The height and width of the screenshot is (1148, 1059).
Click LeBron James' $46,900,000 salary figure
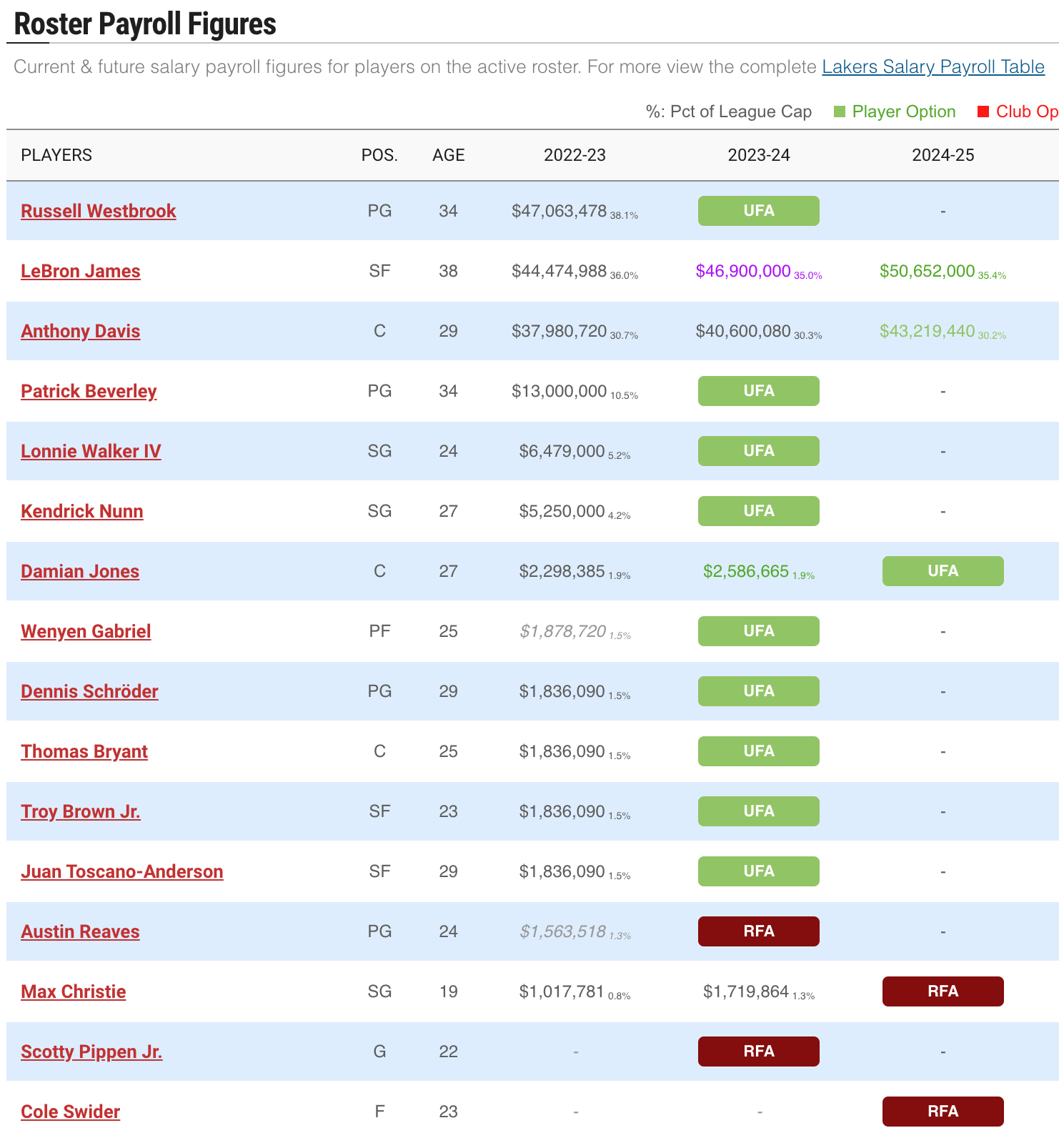[743, 271]
